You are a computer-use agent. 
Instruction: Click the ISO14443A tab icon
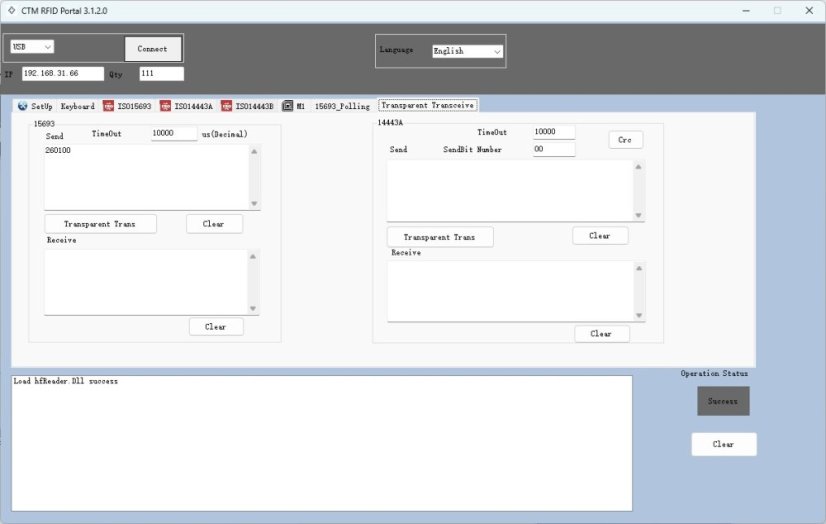pyautogui.click(x=166, y=106)
